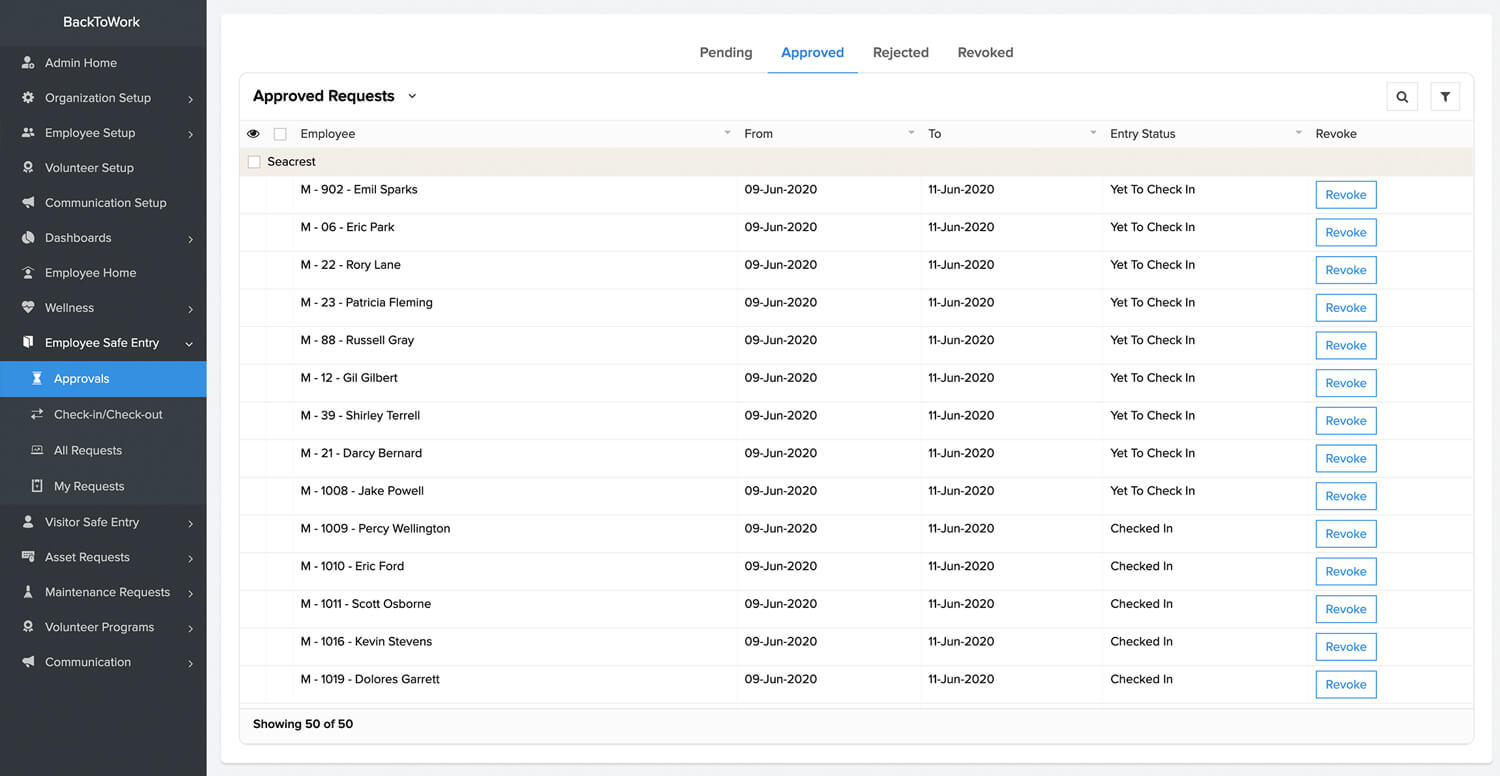Revoke Dolores Garrett's approved request

coord(1345,685)
